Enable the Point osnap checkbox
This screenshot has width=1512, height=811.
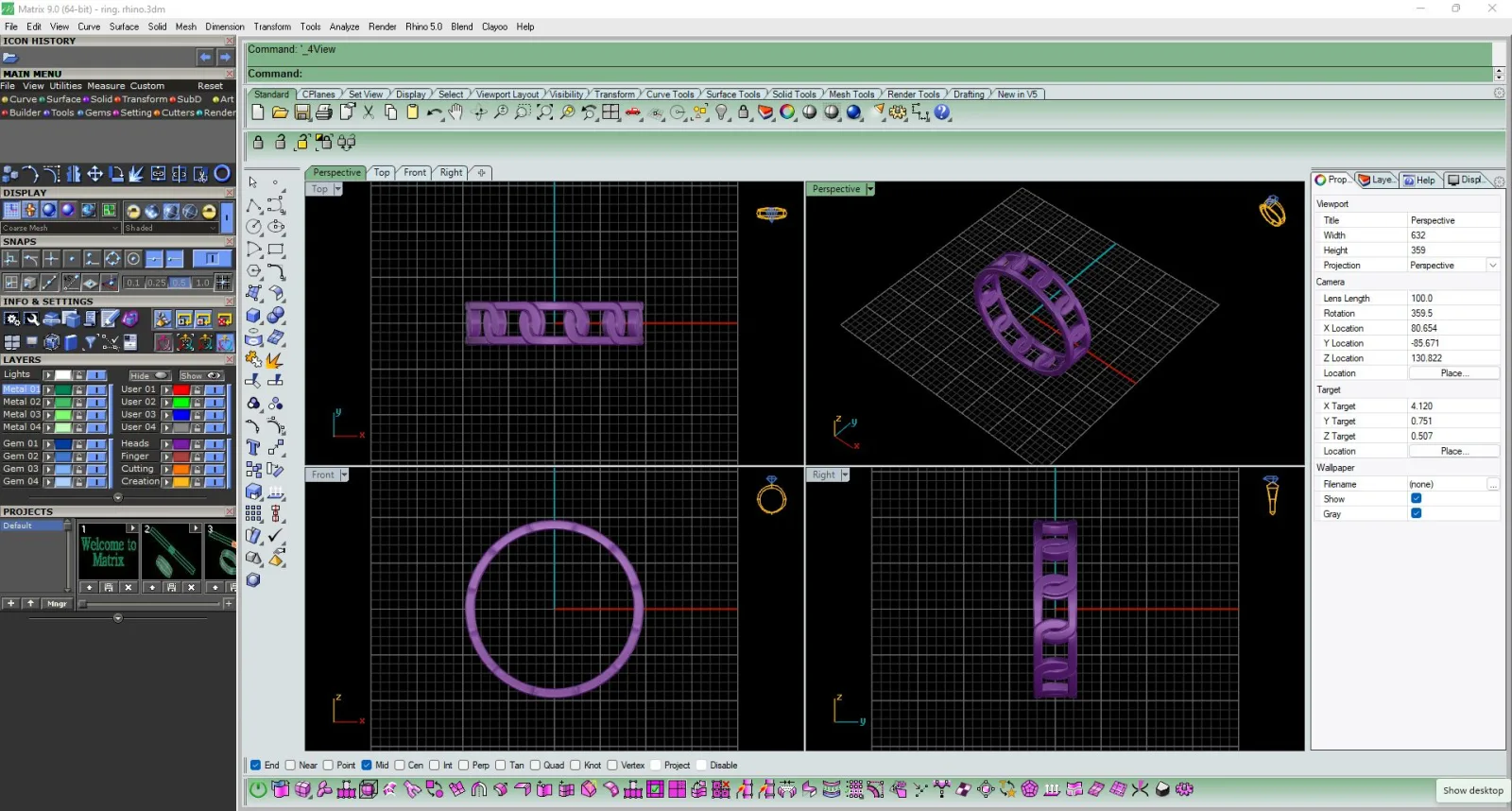point(328,766)
